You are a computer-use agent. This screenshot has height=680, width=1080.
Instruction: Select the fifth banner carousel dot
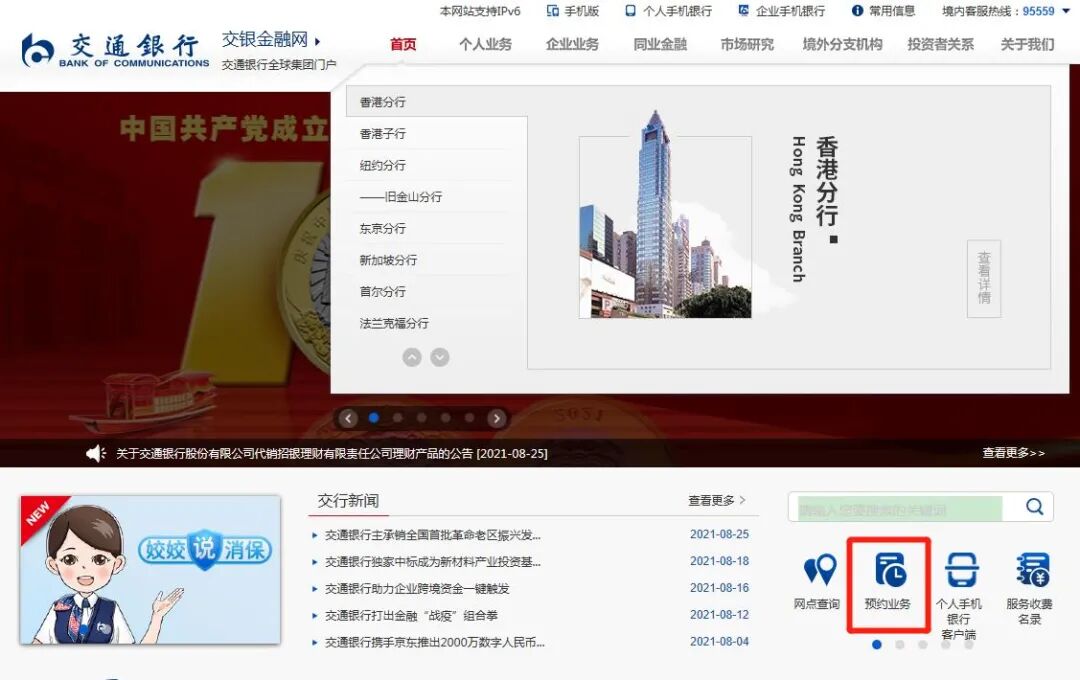click(469, 418)
